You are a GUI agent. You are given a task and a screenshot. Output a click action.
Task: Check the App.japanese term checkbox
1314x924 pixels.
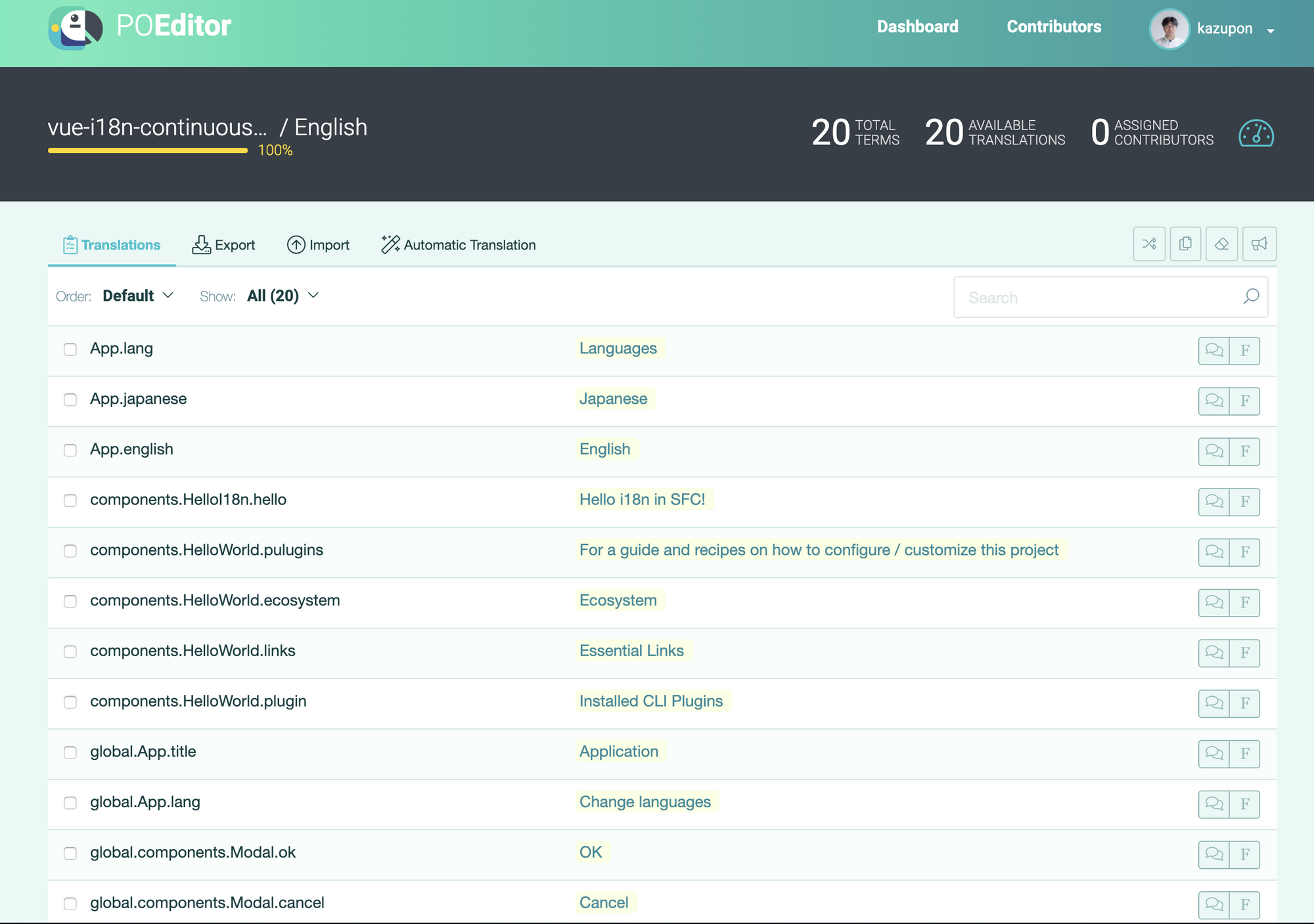(x=70, y=400)
